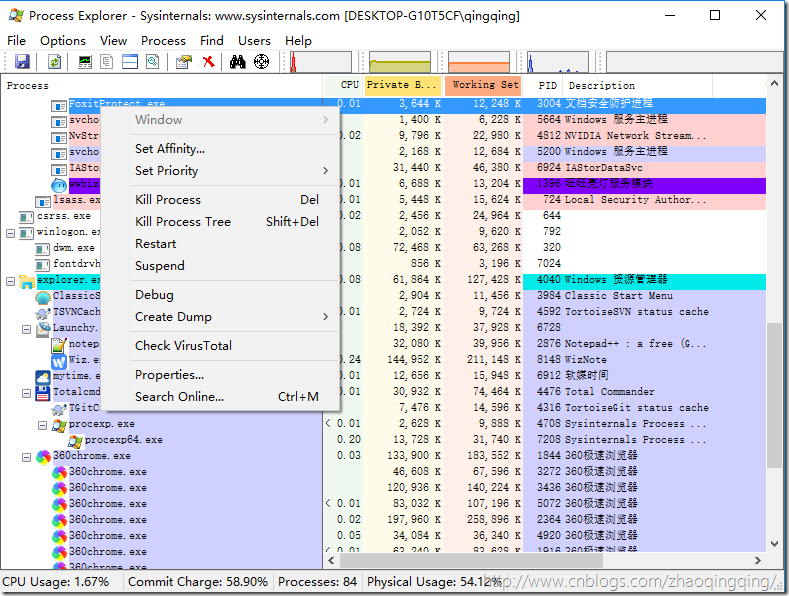Screen dimensions: 789x596
Task: Click the blue I/O mini graph
Action: point(558,62)
